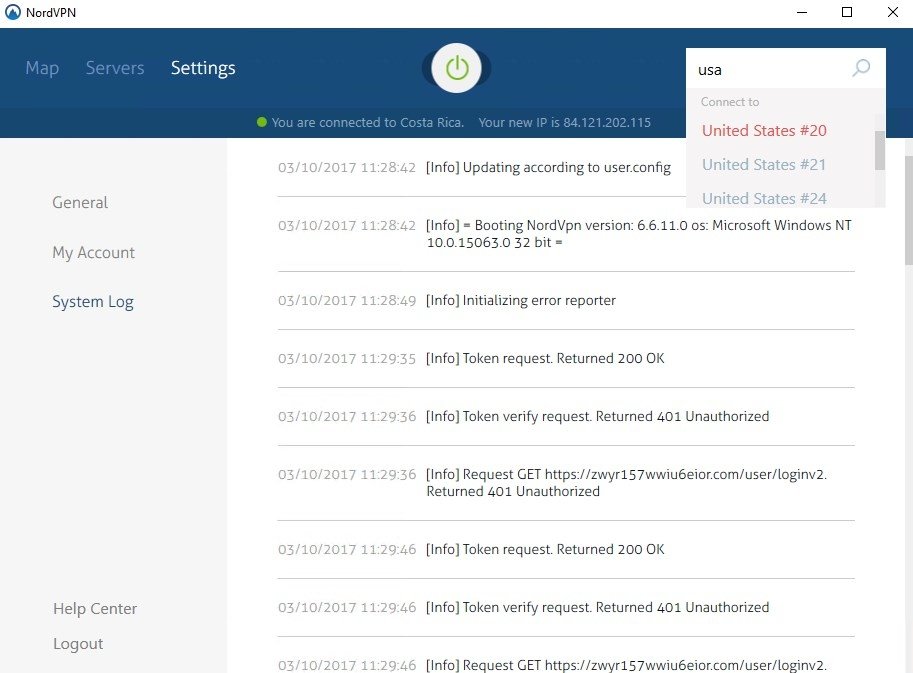Select My Account section

click(x=93, y=253)
